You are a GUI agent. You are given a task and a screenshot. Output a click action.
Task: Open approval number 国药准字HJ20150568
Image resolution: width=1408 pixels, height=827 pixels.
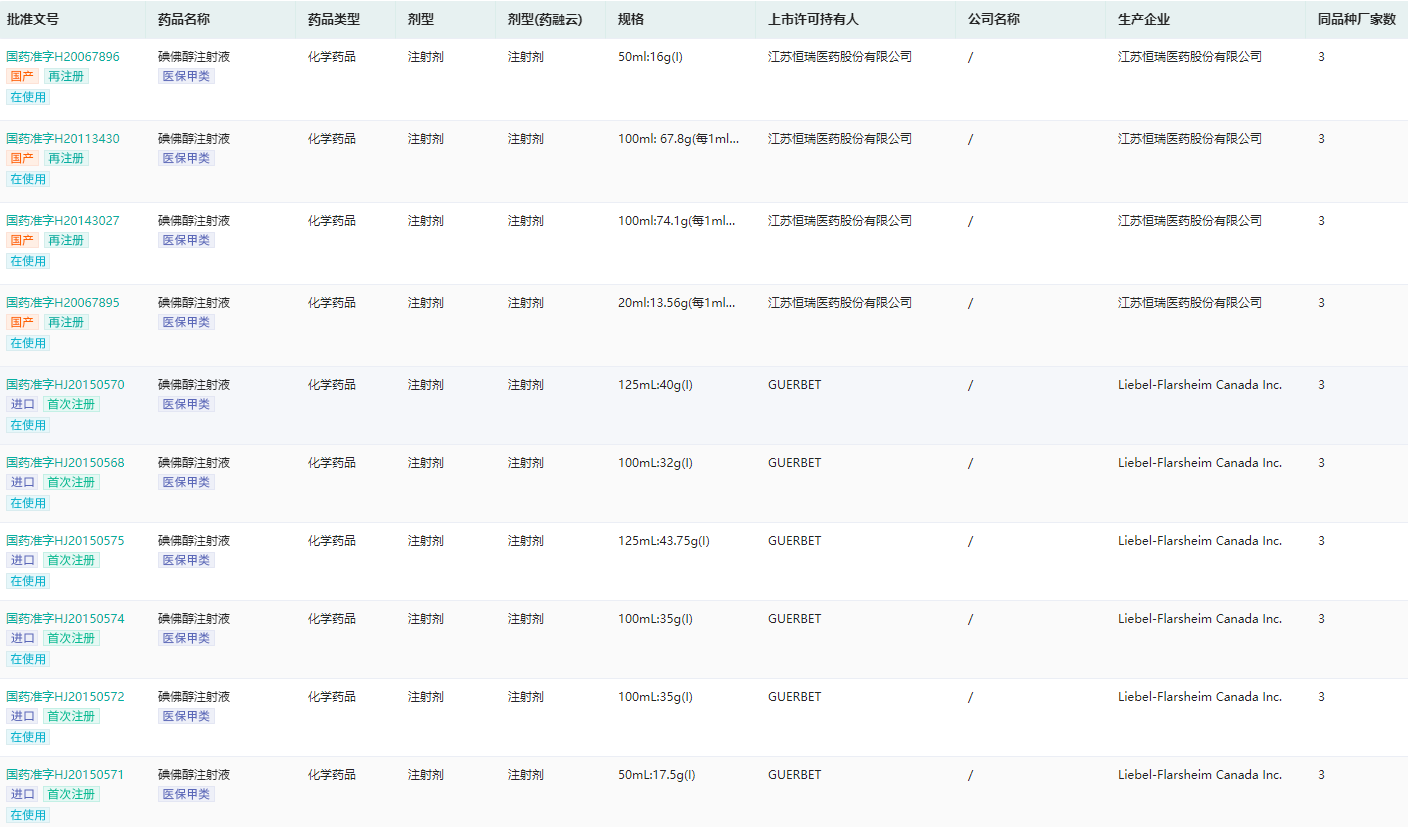(x=66, y=463)
